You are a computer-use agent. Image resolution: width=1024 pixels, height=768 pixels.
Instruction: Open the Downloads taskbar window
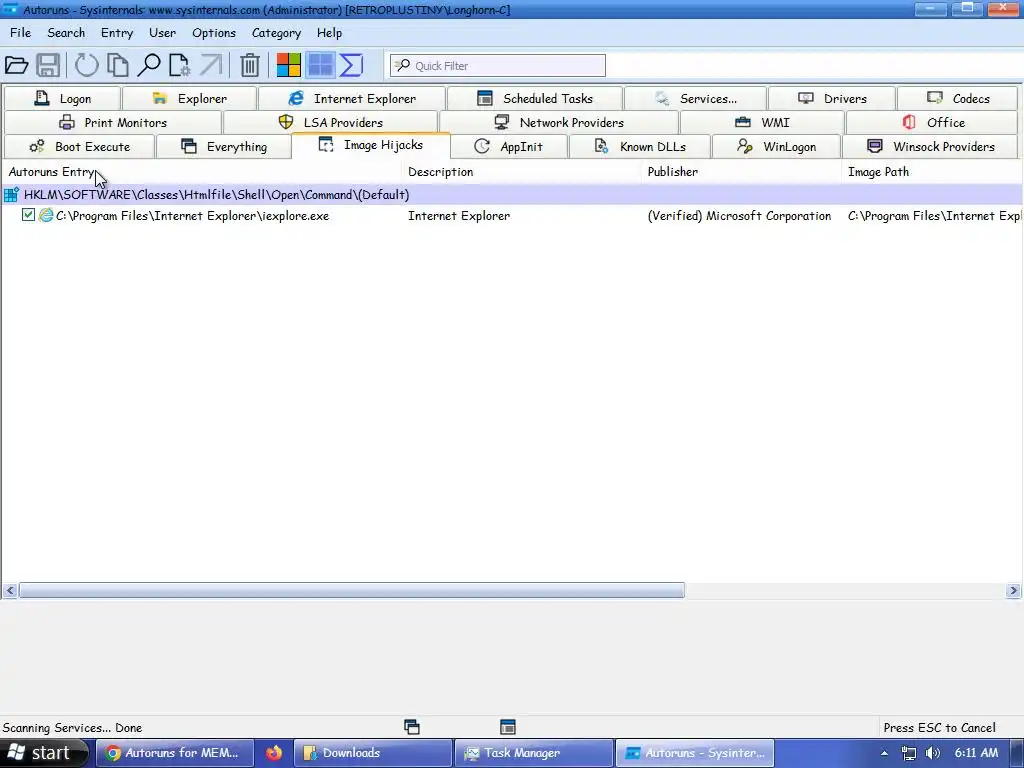[x=373, y=753]
